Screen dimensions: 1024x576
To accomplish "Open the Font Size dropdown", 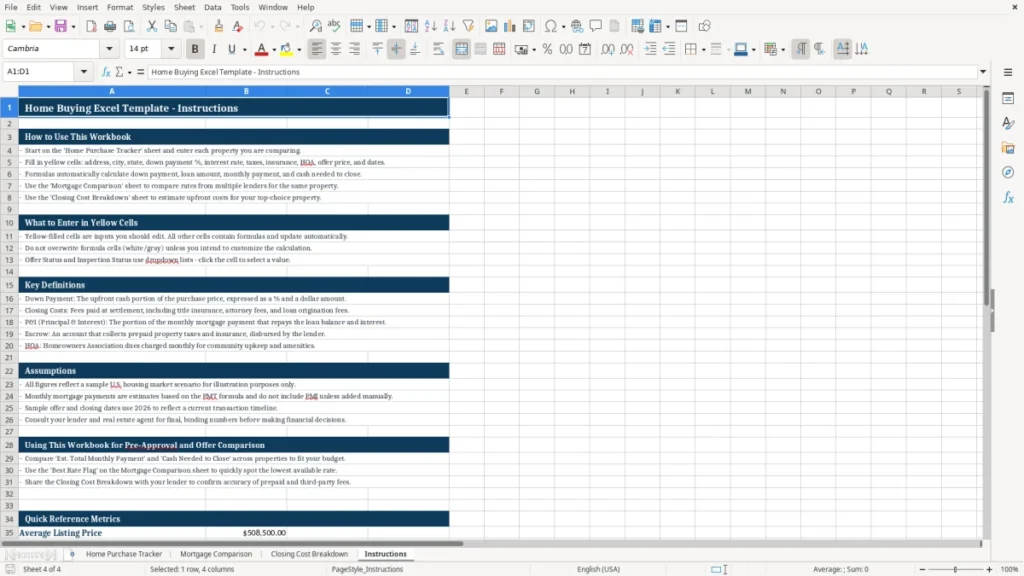I will tap(171, 48).
